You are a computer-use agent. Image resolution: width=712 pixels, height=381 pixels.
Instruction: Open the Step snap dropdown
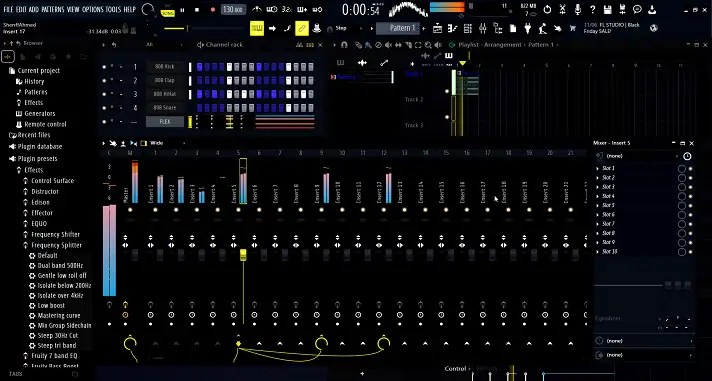pos(346,28)
